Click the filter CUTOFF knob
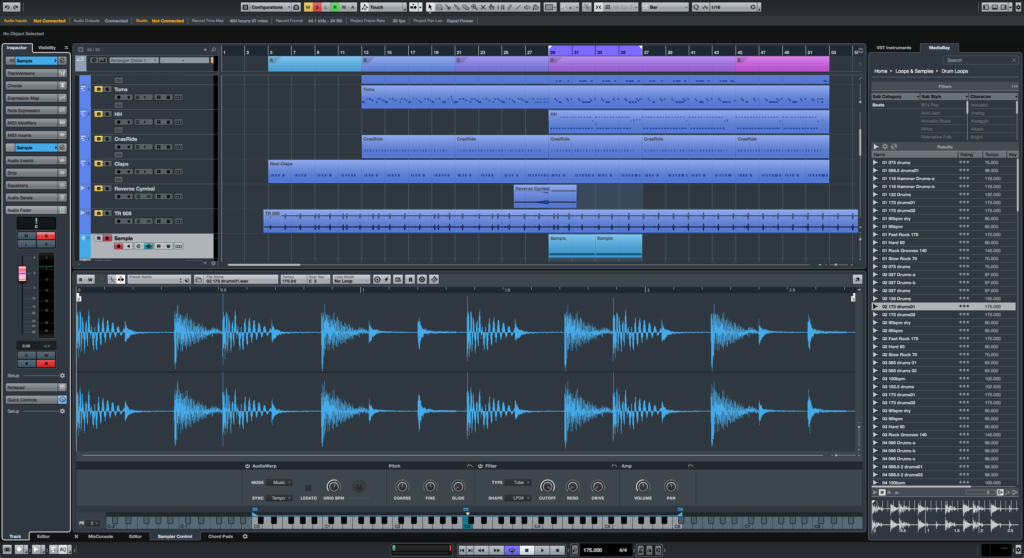This screenshot has width=1024, height=558. tap(547, 485)
